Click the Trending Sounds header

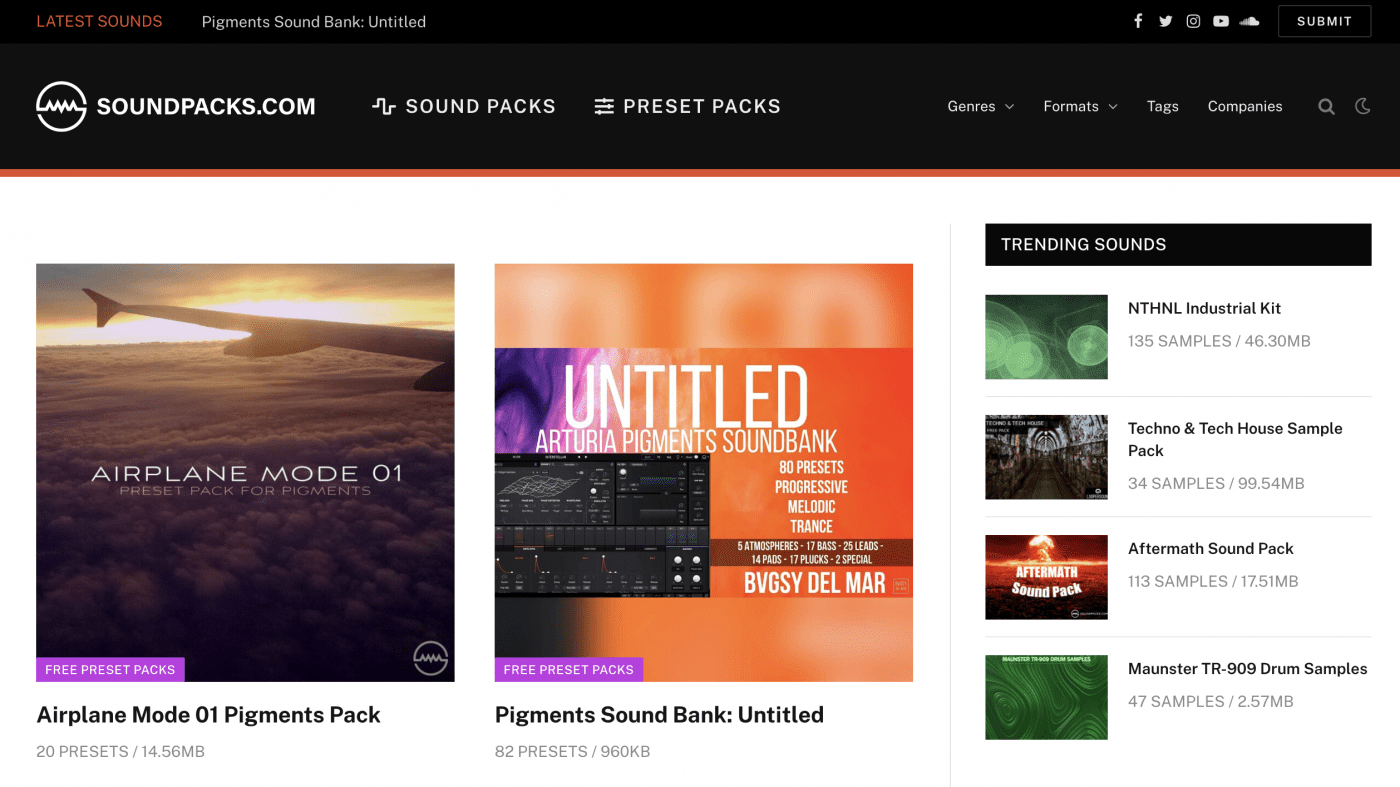[1178, 244]
